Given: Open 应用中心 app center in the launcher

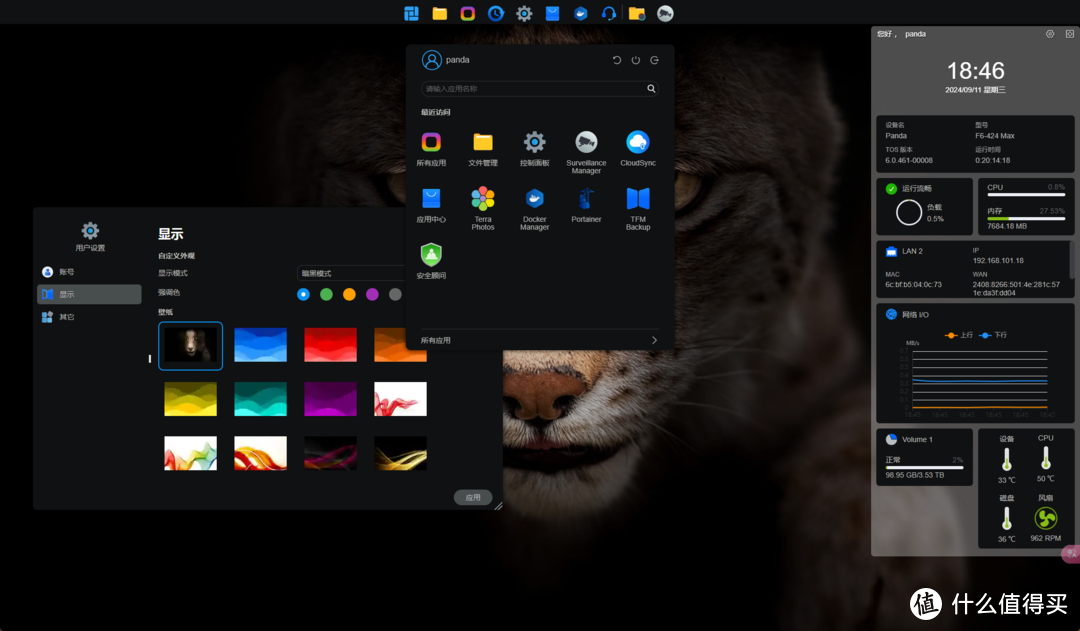Looking at the screenshot, I should (x=431, y=199).
